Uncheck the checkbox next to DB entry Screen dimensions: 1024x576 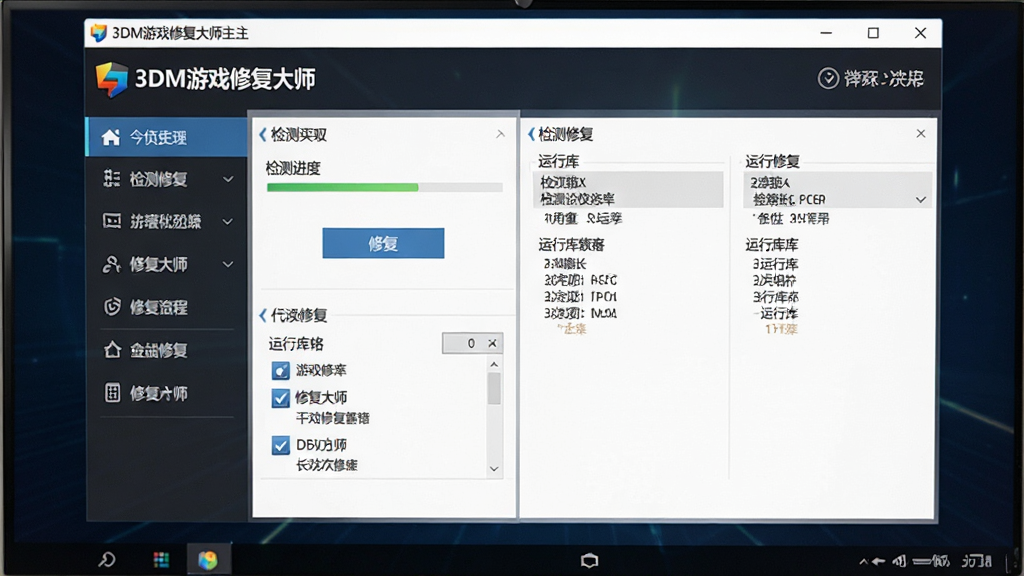(x=281, y=445)
